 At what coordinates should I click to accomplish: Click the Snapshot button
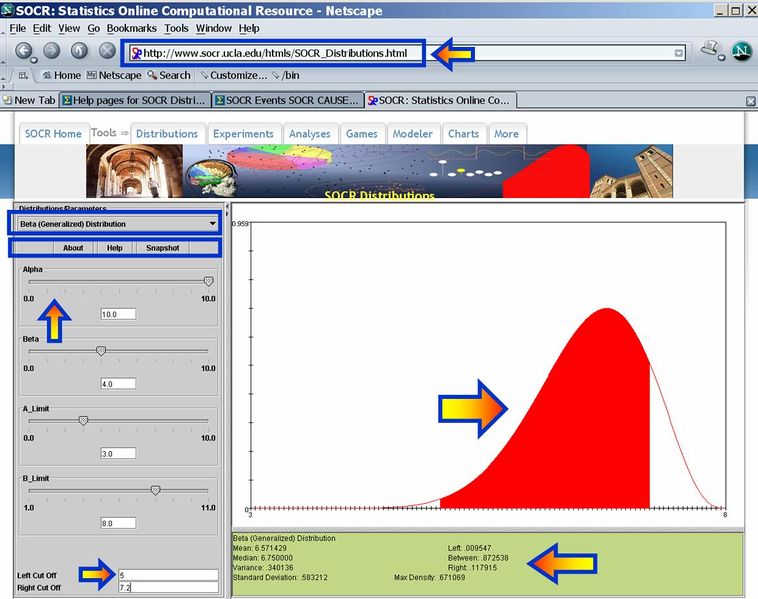(162, 248)
